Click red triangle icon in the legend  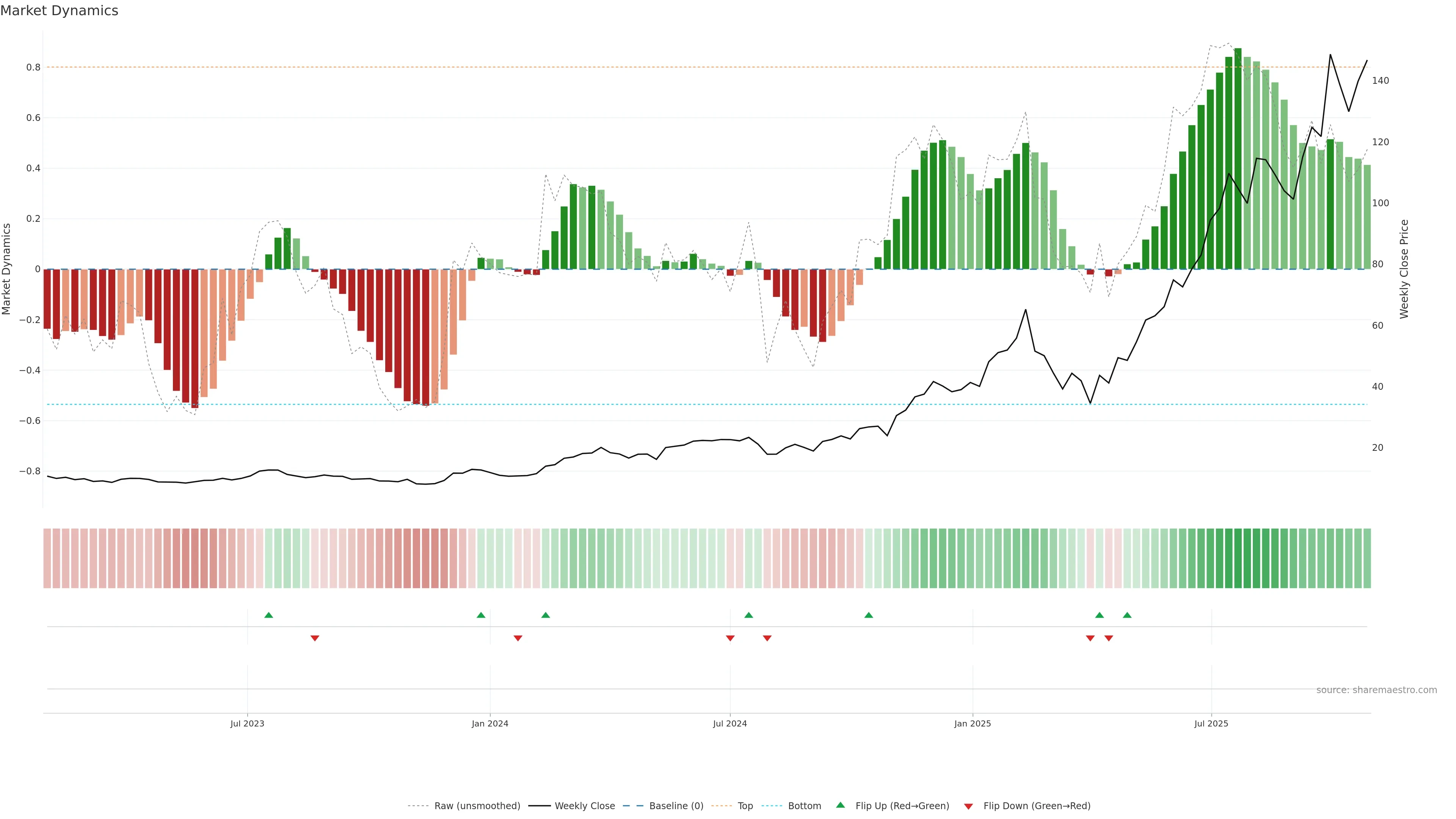pyautogui.click(x=968, y=806)
